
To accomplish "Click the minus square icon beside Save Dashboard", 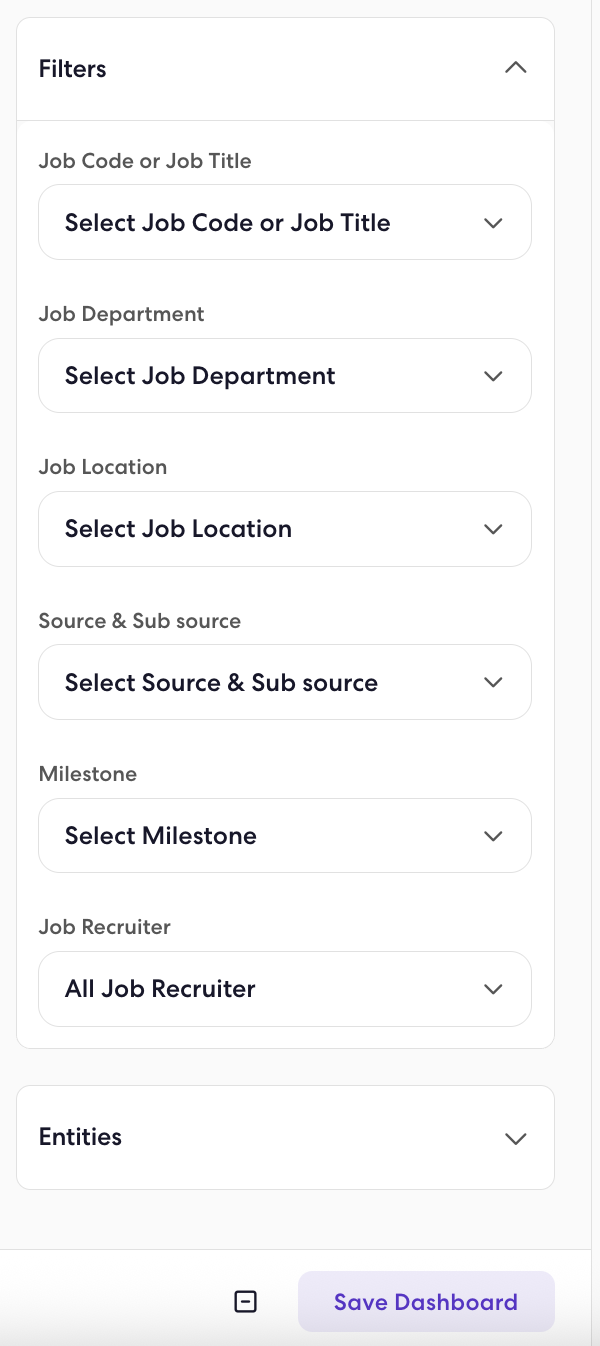I will click(x=245, y=1301).
